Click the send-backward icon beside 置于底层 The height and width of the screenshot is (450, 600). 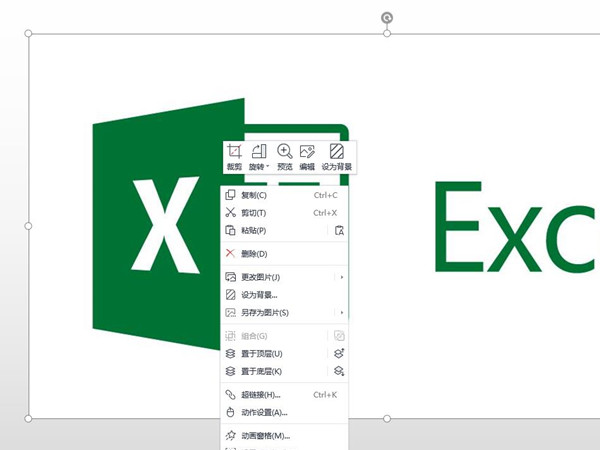[339, 371]
